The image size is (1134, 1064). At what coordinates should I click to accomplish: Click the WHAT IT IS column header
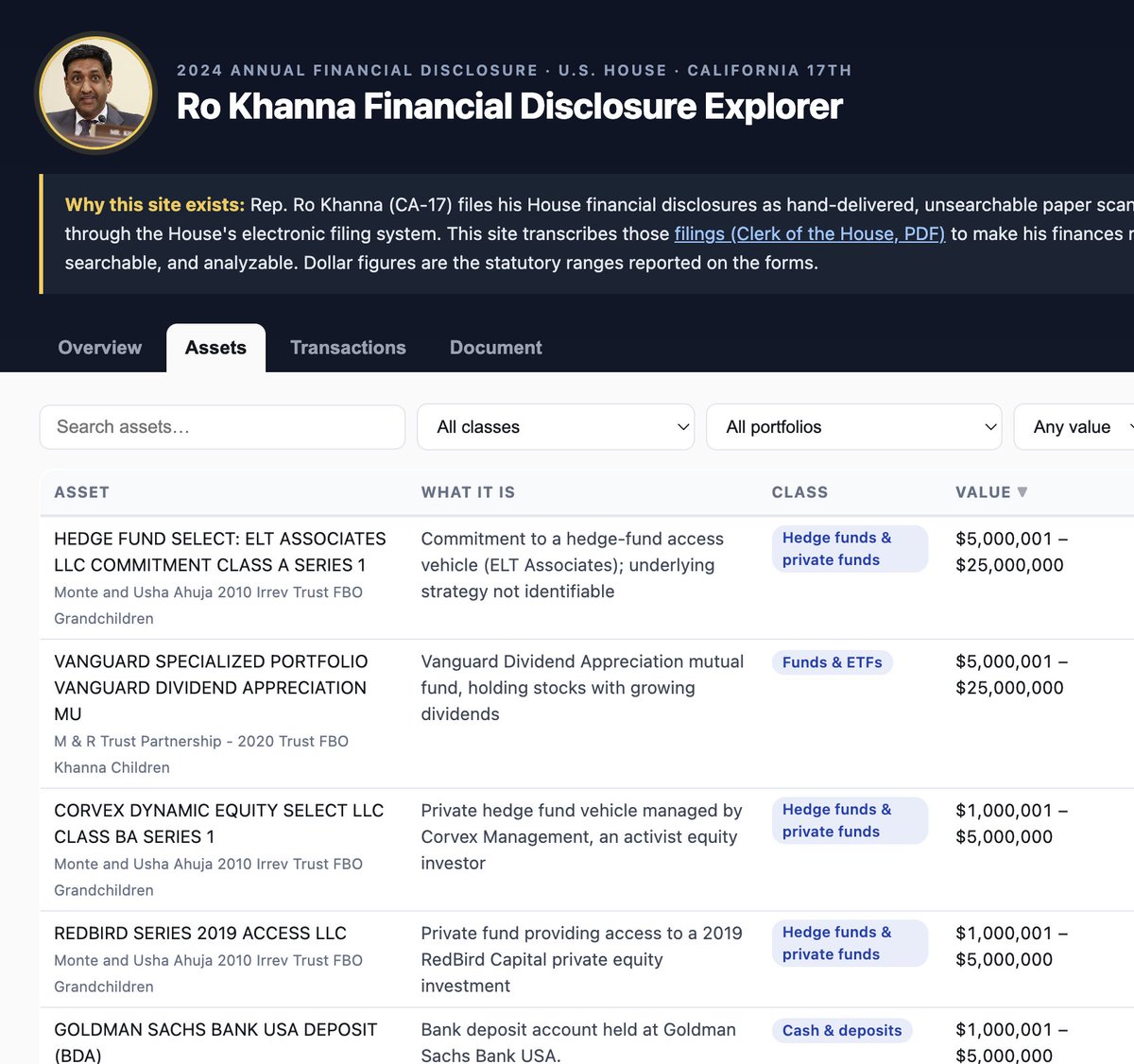coord(468,492)
